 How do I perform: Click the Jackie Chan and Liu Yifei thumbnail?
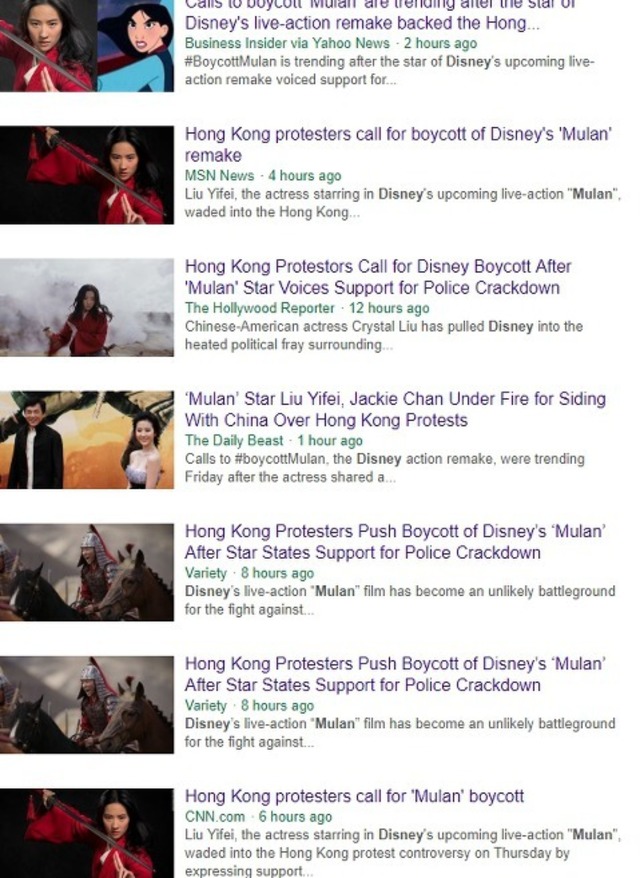(87, 440)
